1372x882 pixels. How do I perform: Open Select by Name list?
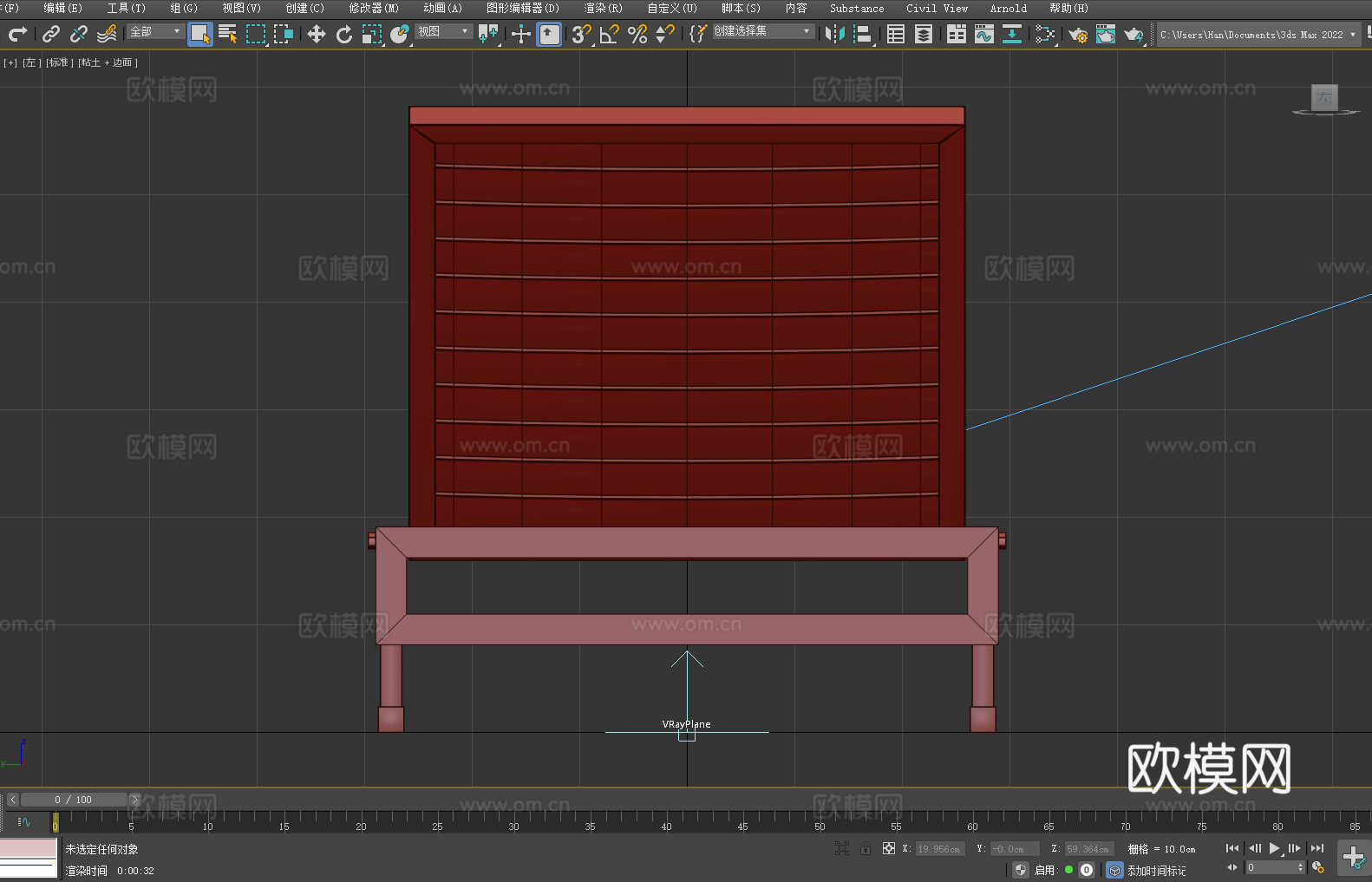pos(228,34)
